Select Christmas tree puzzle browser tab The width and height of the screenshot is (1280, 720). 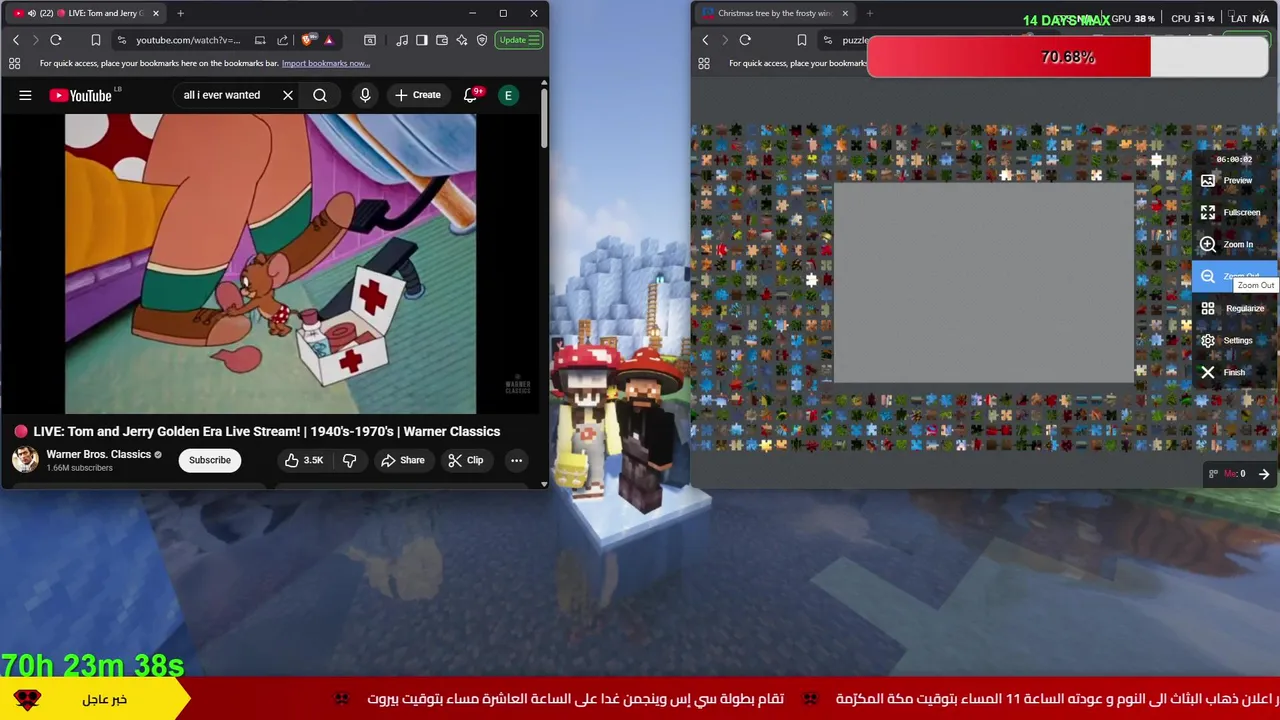775,13
